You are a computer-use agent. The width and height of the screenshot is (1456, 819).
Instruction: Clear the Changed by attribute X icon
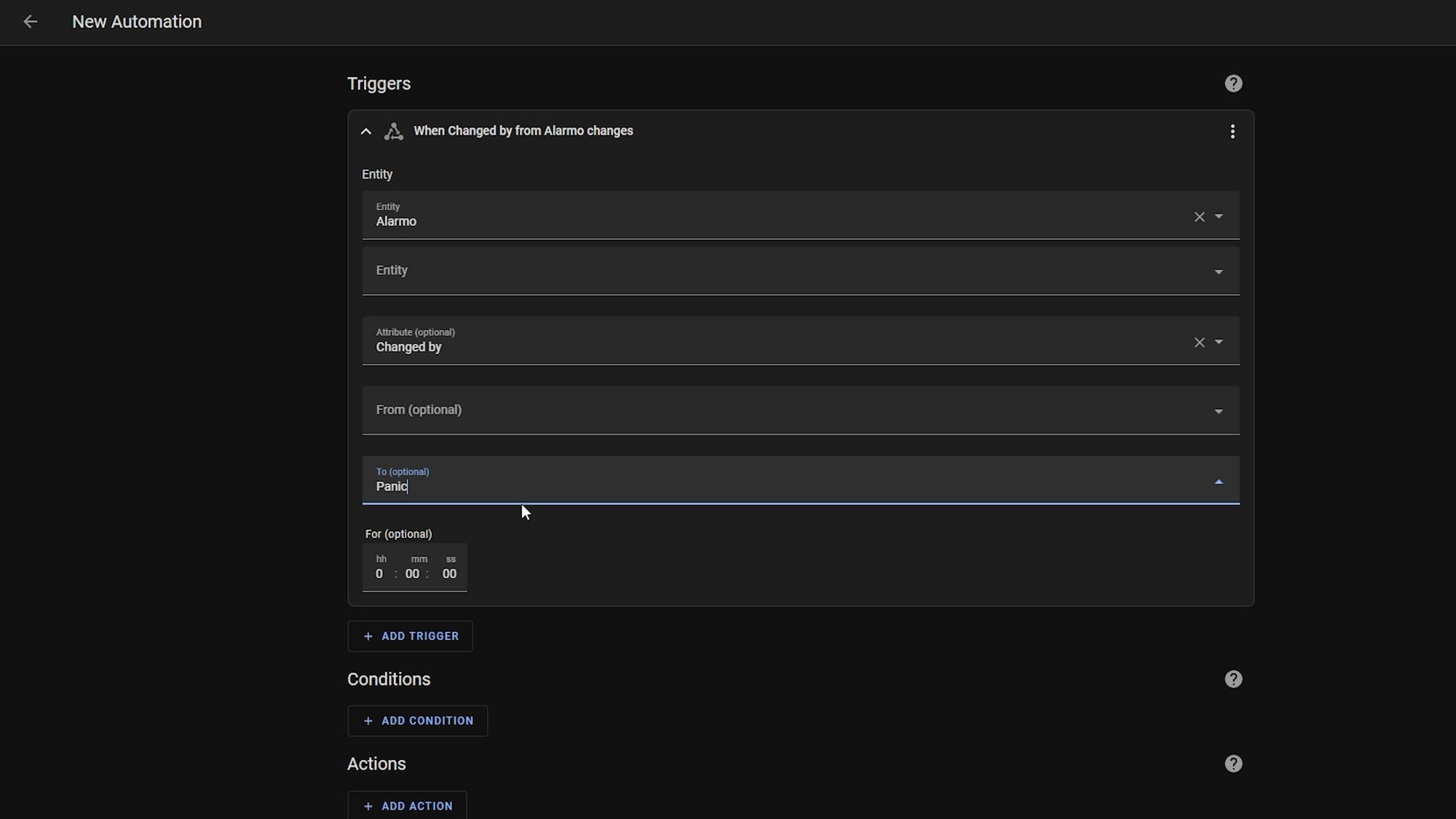coord(1200,342)
